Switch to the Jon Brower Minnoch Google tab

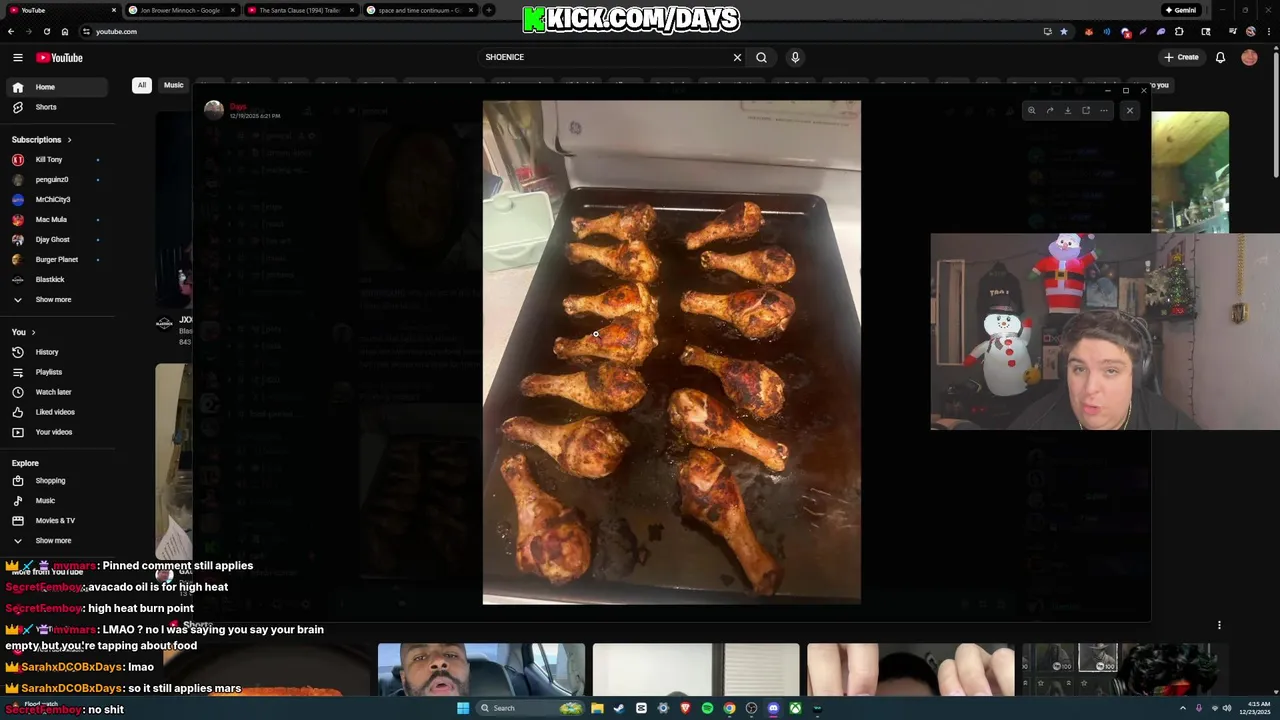[x=182, y=10]
